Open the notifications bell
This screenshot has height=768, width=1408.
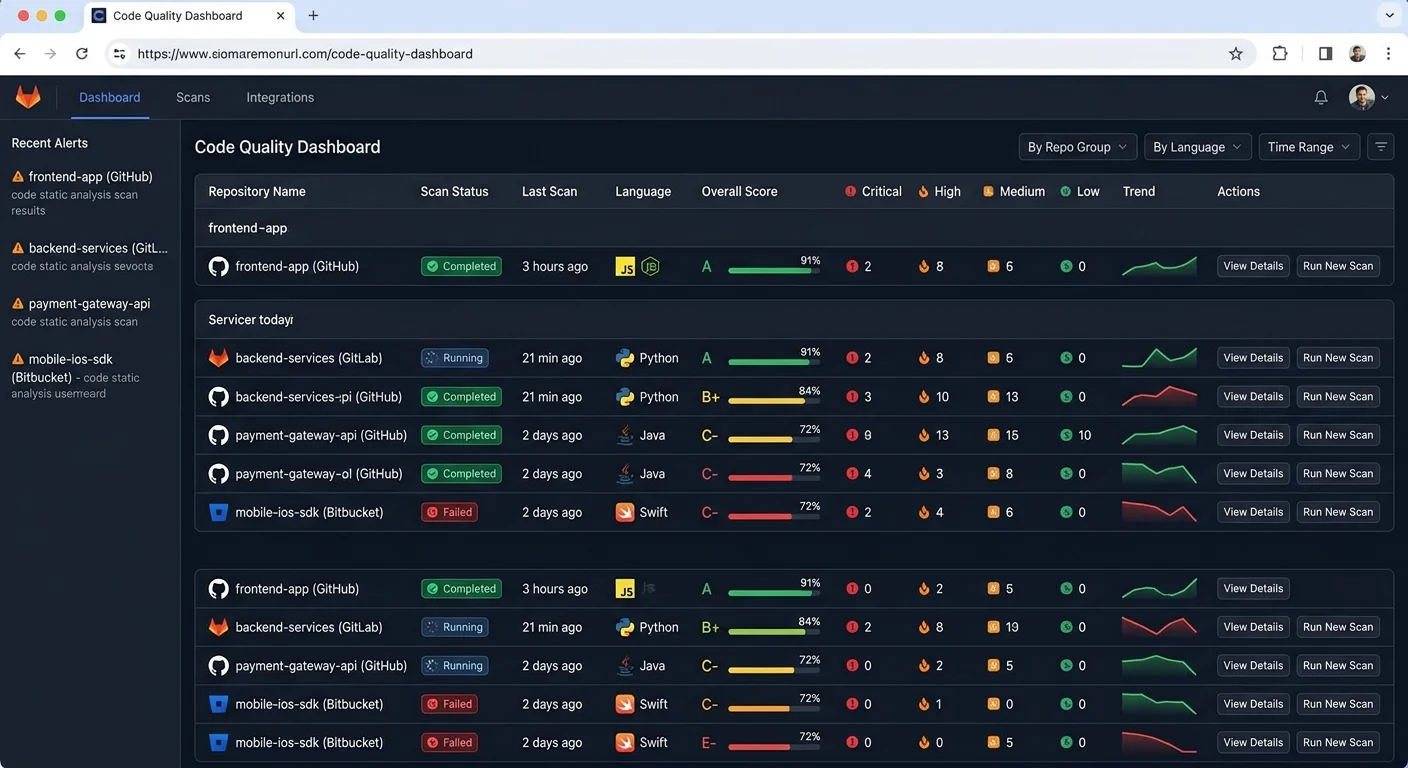coord(1321,97)
